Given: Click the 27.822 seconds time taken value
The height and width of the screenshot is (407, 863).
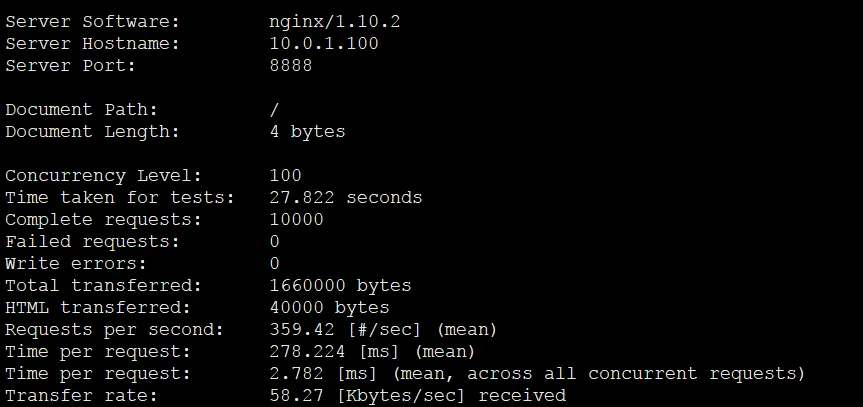Looking at the screenshot, I should [346, 198].
